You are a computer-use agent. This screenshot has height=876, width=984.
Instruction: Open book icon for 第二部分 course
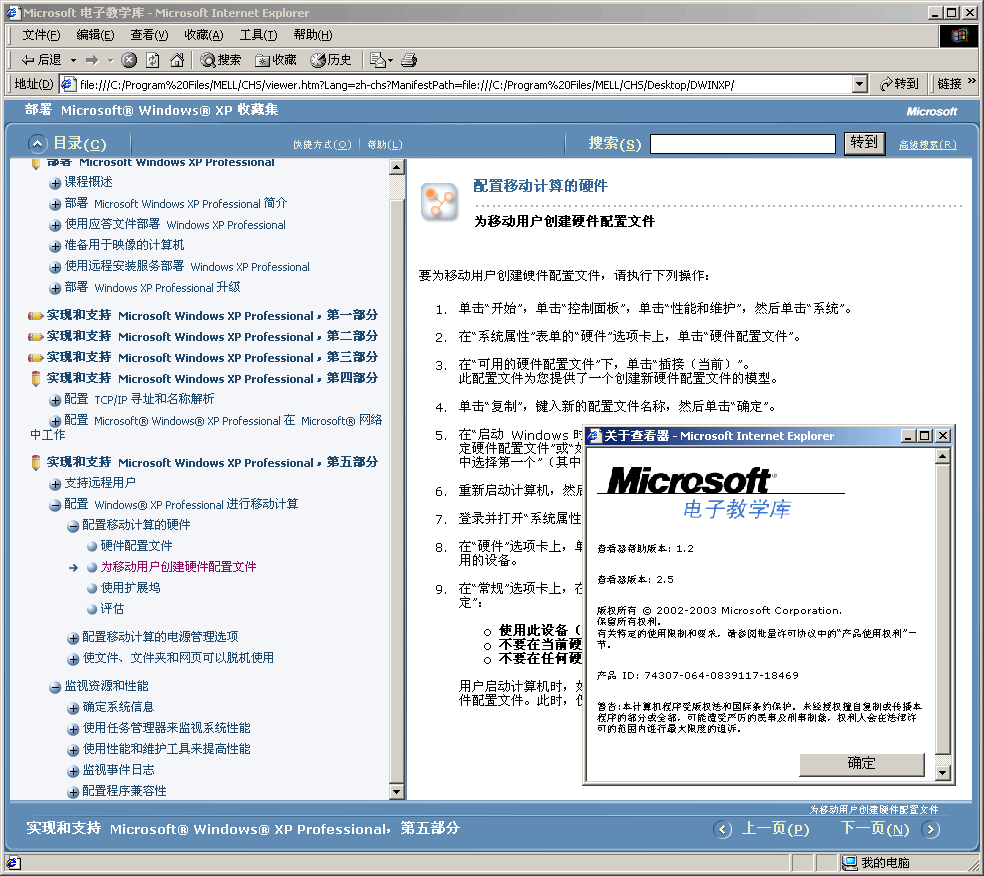(x=36, y=337)
